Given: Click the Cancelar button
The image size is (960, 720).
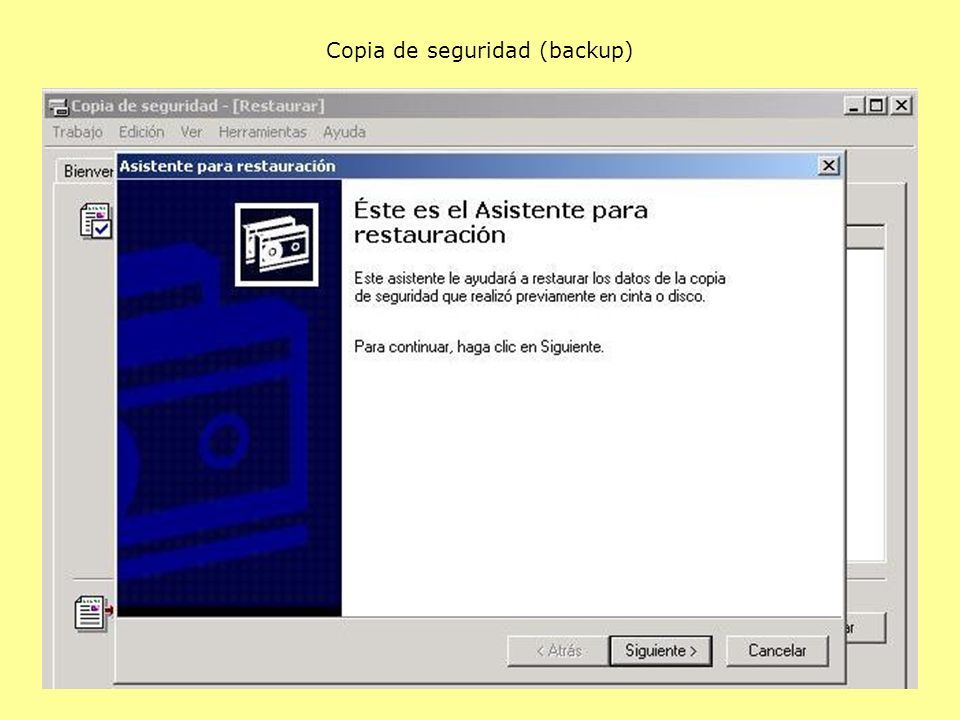Looking at the screenshot, I should tap(777, 651).
